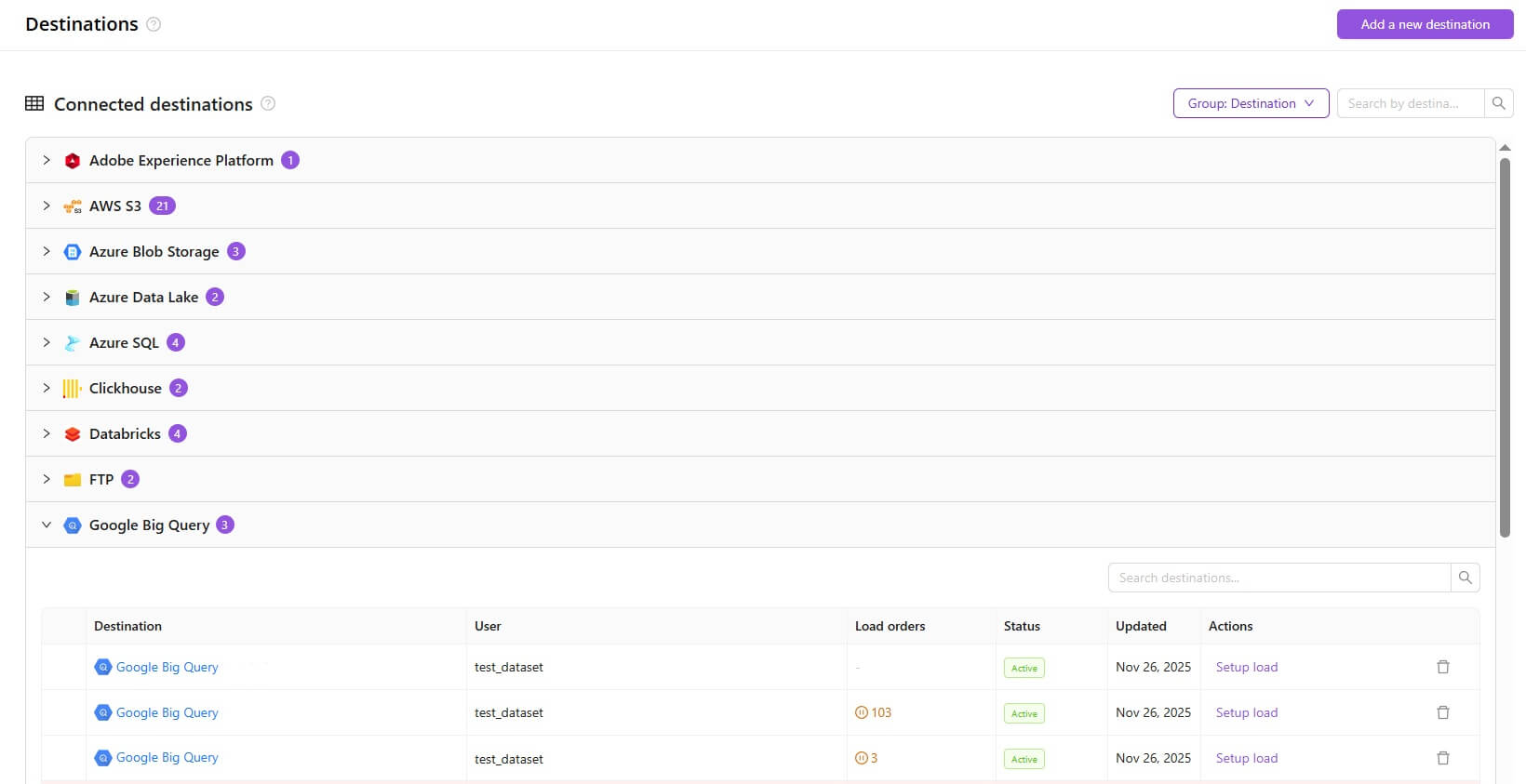Click the magnifier icon in Google Big Query search
This screenshot has width=1526, height=784.
click(1465, 578)
